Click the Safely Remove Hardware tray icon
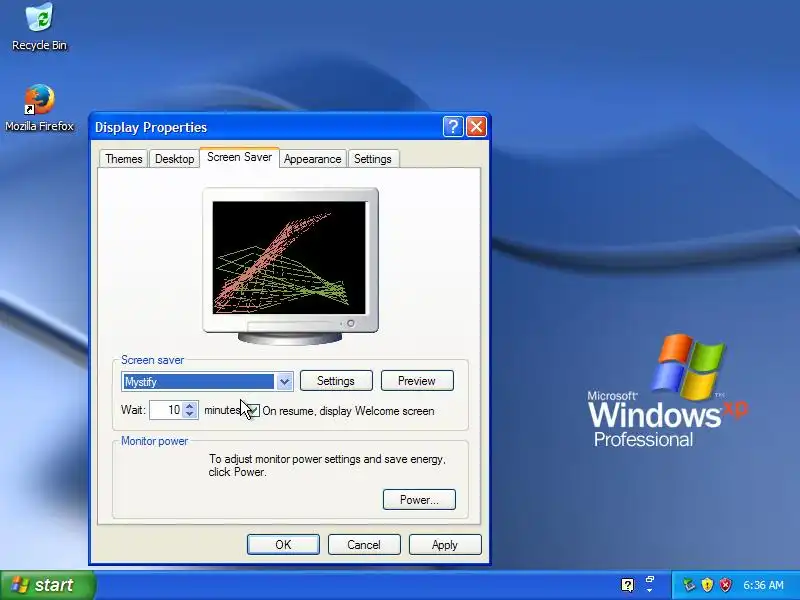The height and width of the screenshot is (600, 800). click(x=689, y=585)
